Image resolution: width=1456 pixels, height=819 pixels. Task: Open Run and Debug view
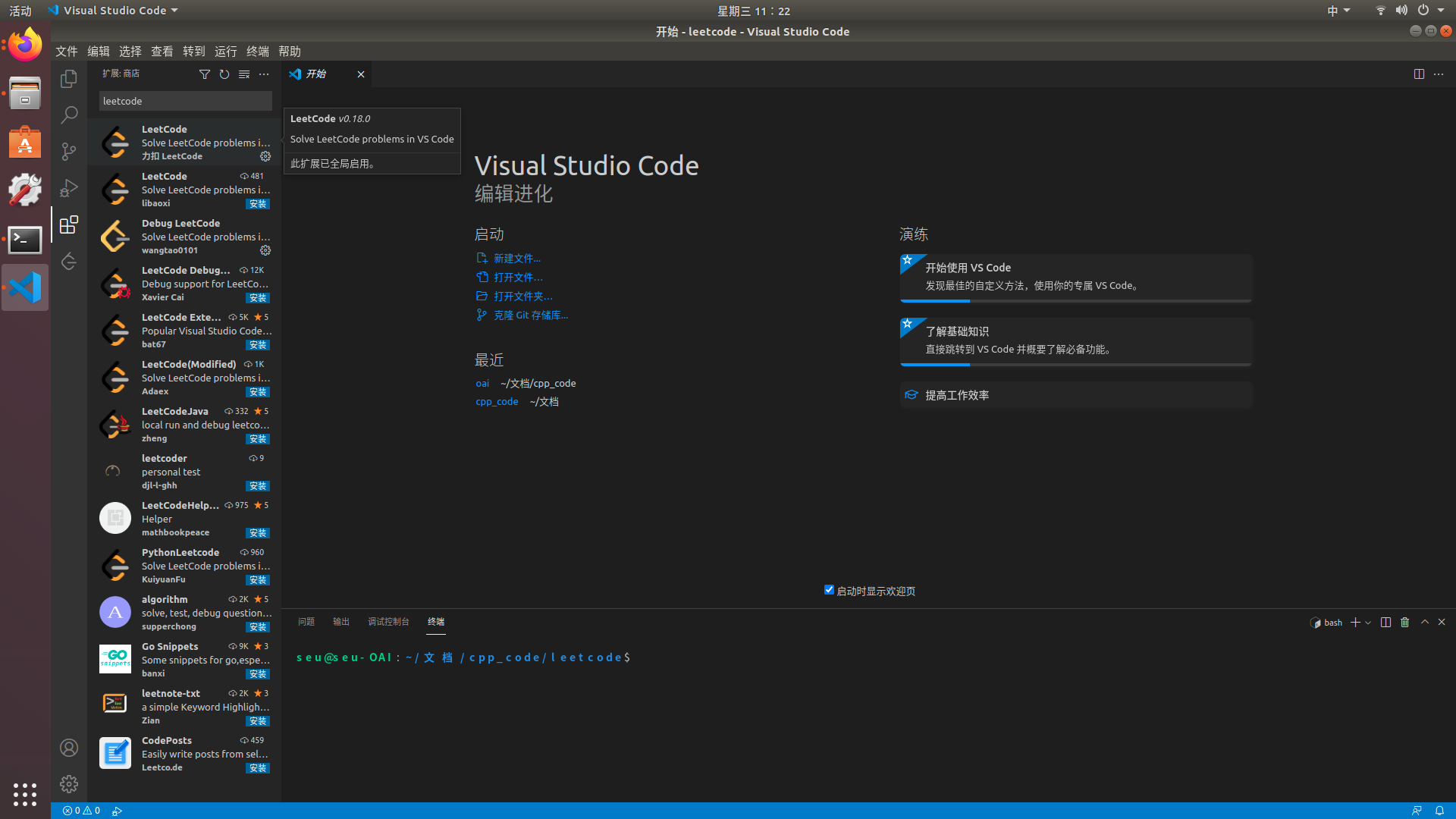coord(69,187)
